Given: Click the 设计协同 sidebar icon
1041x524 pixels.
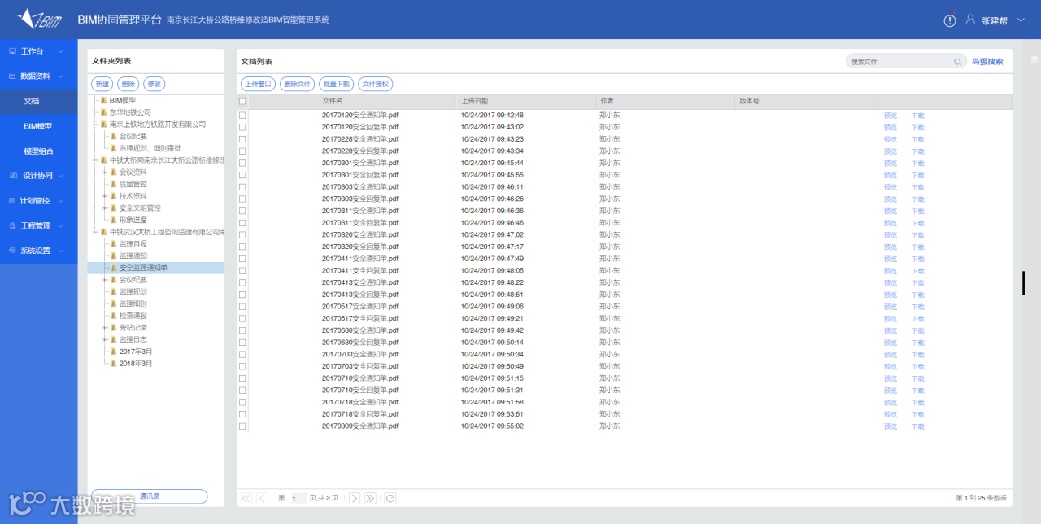Looking at the screenshot, I should pyautogui.click(x=14, y=176).
